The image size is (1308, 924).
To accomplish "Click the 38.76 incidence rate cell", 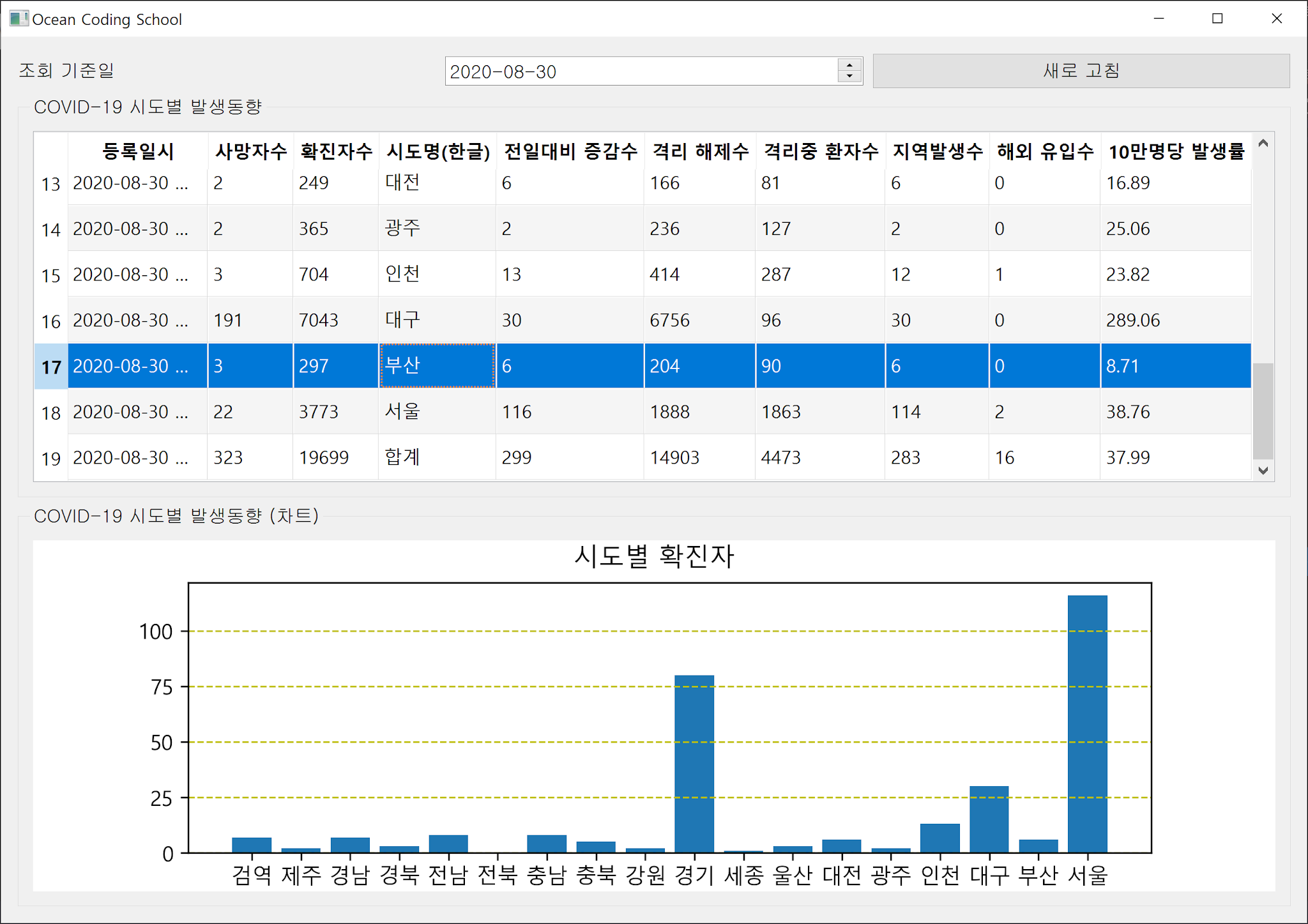I will (x=1176, y=412).
